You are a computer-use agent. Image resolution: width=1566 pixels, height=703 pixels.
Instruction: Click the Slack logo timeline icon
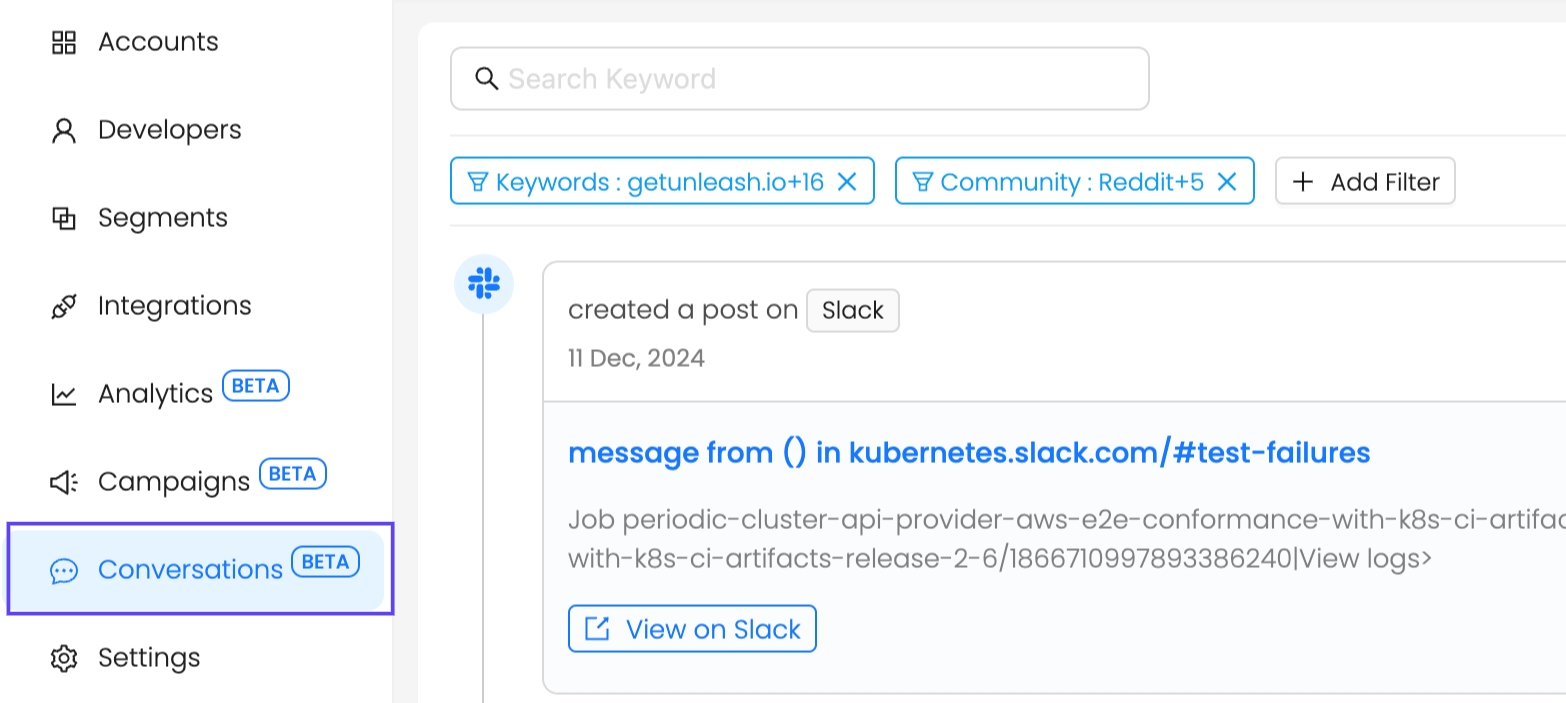(484, 284)
